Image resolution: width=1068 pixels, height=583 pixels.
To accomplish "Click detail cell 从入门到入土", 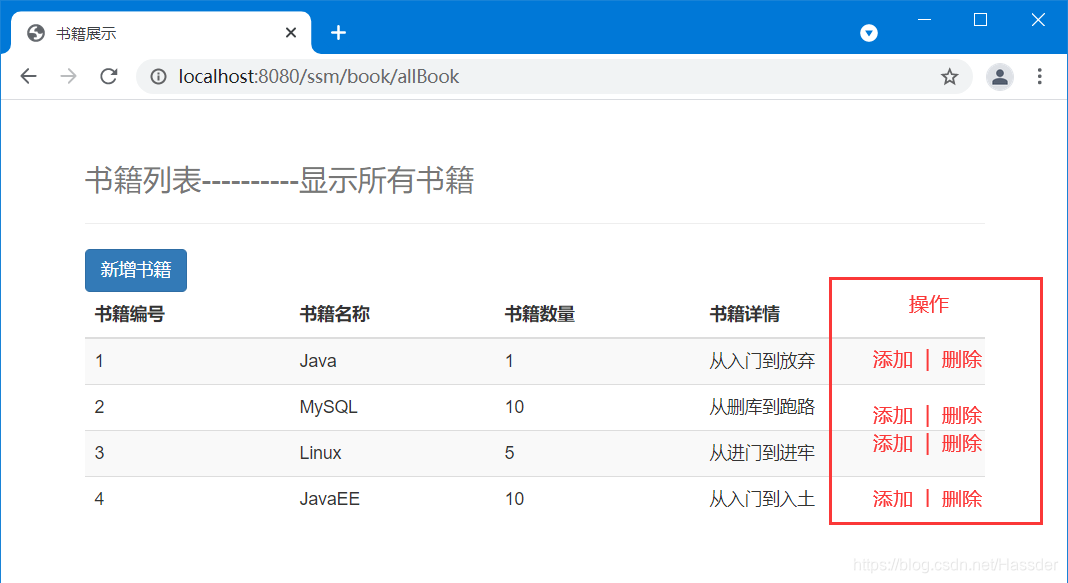I will (x=762, y=499).
